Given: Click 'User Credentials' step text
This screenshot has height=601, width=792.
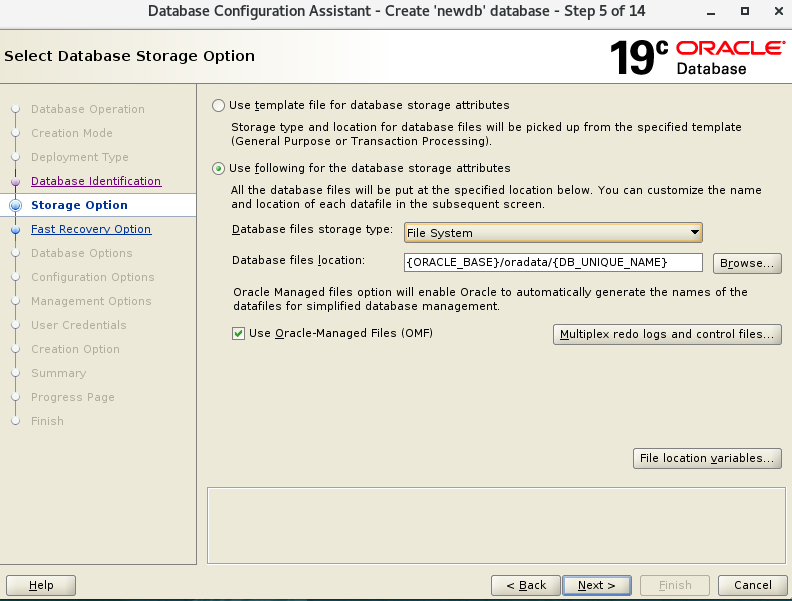Looking at the screenshot, I should pos(79,325).
